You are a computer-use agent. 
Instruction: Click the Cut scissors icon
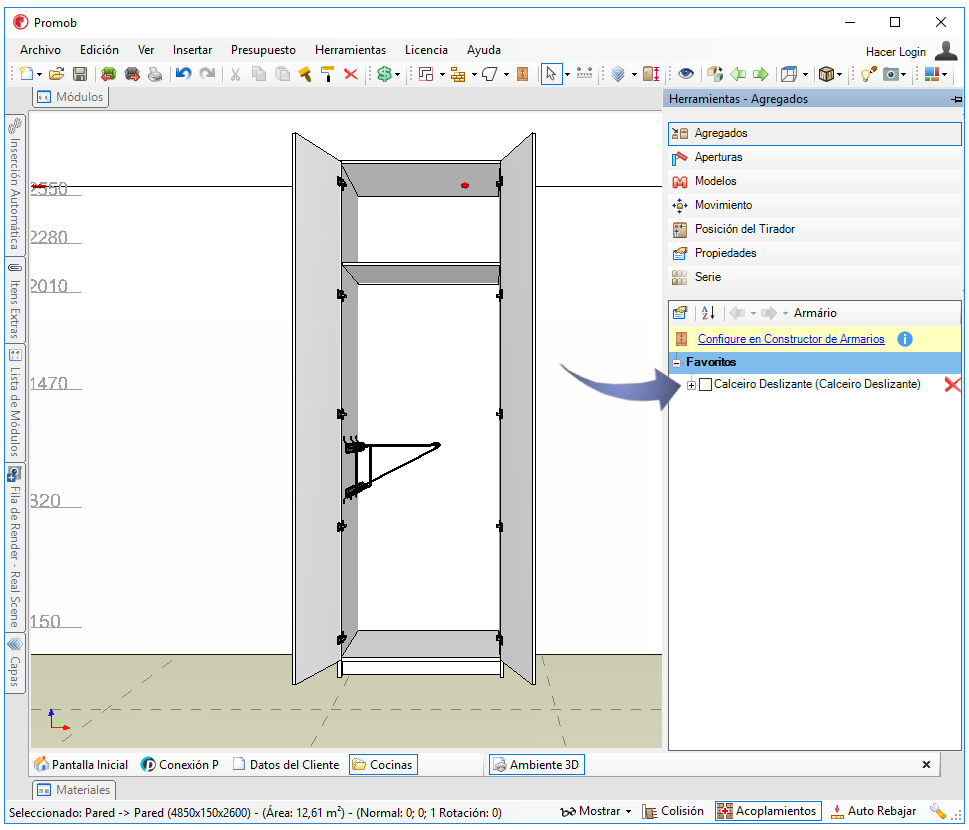(235, 74)
